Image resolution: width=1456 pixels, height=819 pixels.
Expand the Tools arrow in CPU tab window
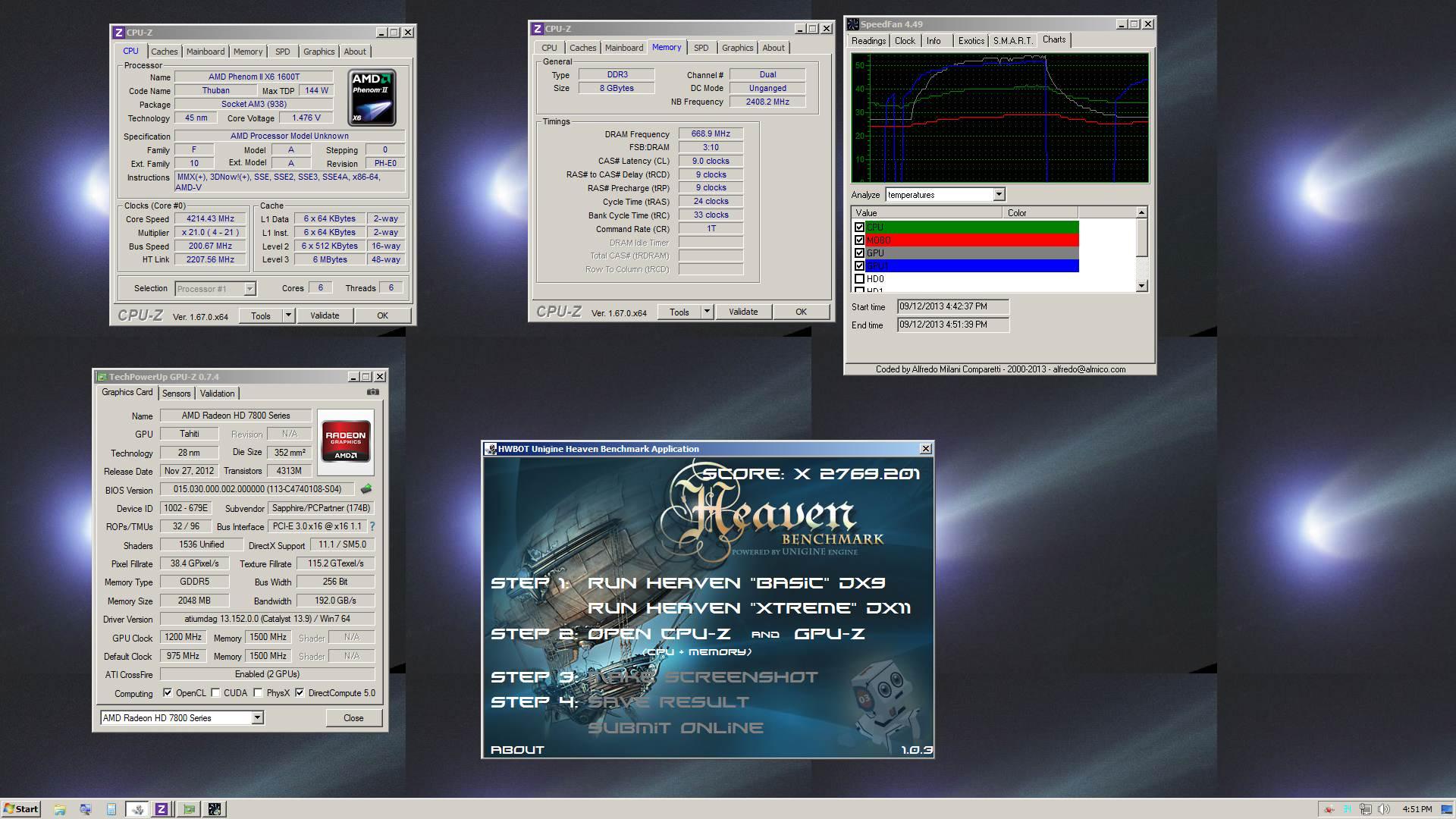[288, 315]
